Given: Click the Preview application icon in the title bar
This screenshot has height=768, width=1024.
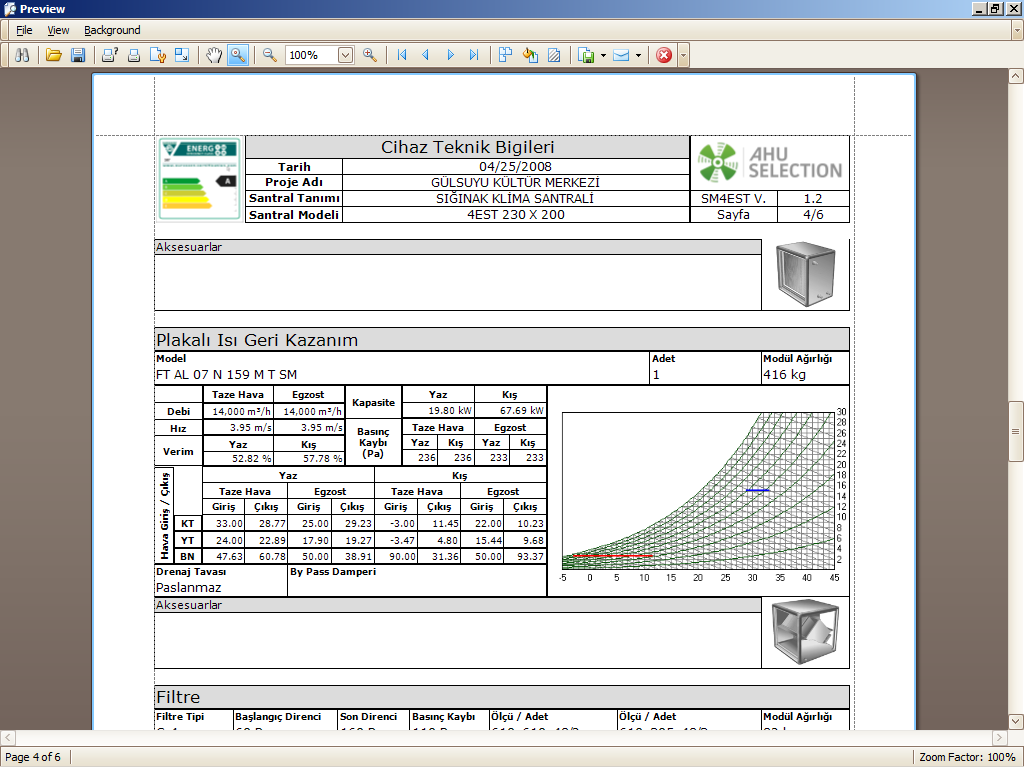Looking at the screenshot, I should coord(10,8).
